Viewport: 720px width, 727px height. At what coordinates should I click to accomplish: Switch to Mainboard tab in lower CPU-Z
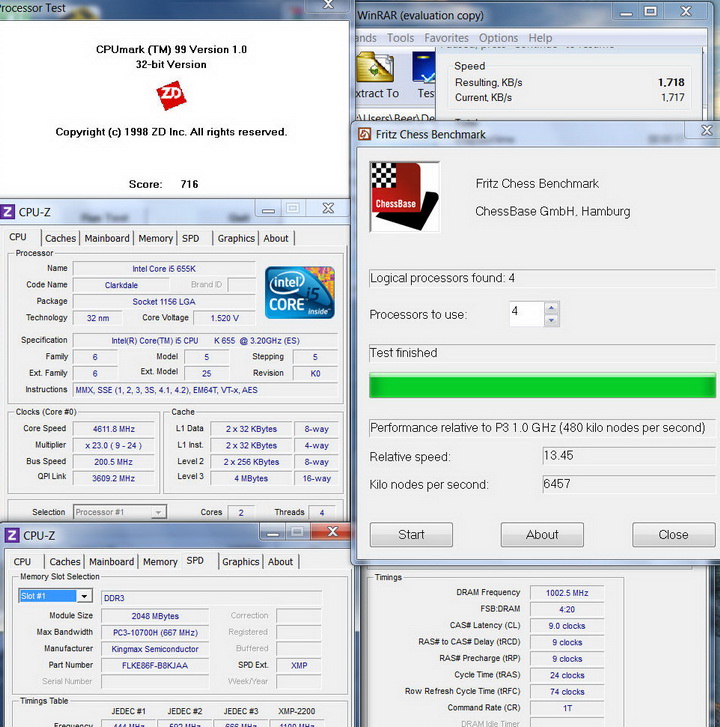click(x=111, y=561)
